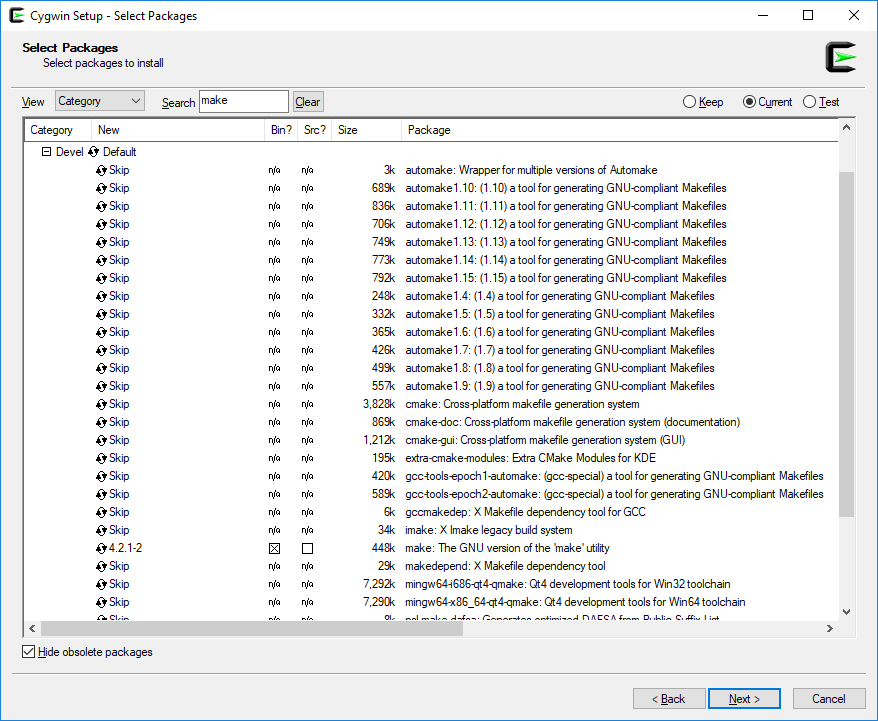
Task: Click the Bin? column header
Action: coord(281,130)
